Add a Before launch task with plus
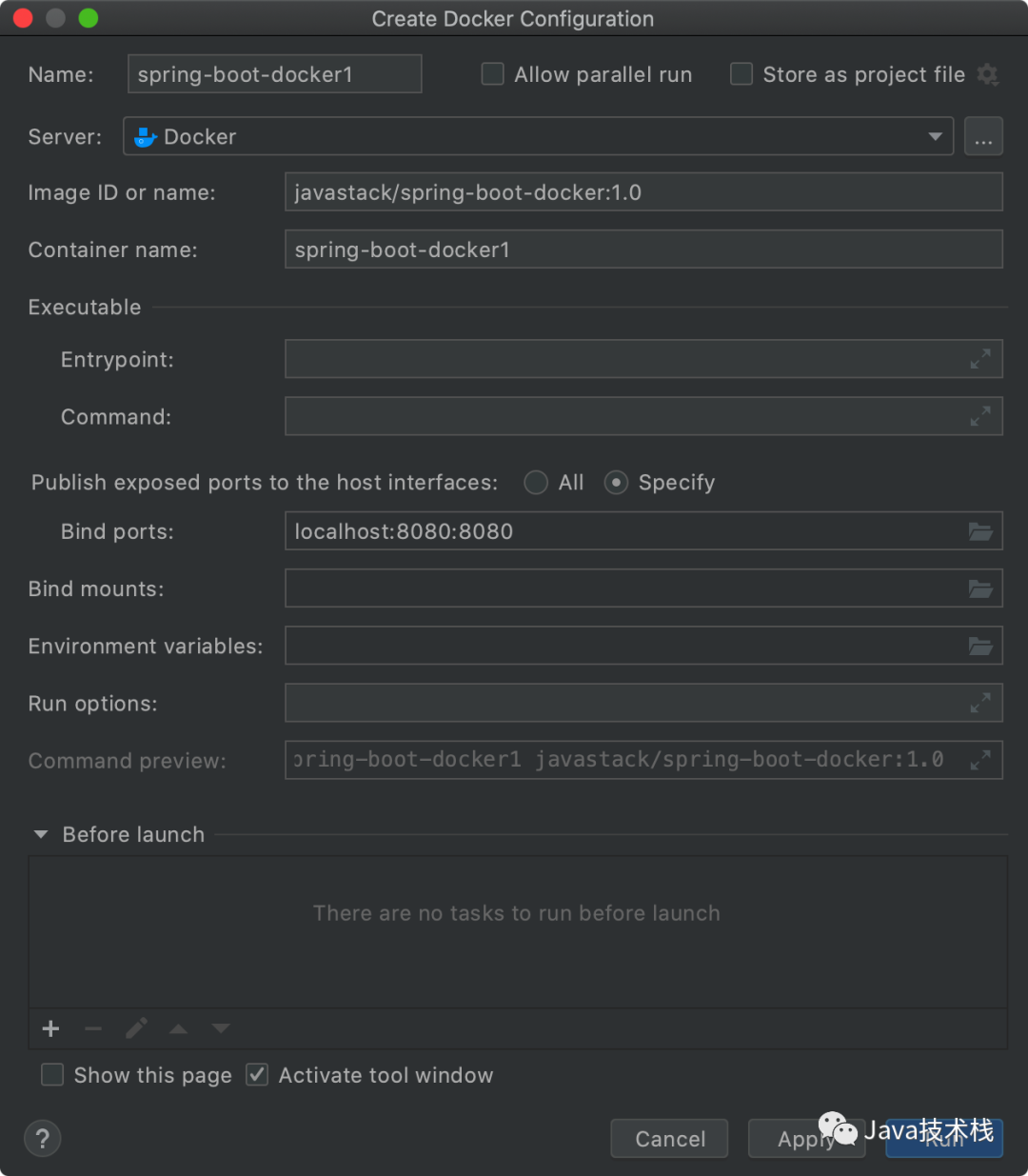The width and height of the screenshot is (1028, 1176). coord(51,1028)
